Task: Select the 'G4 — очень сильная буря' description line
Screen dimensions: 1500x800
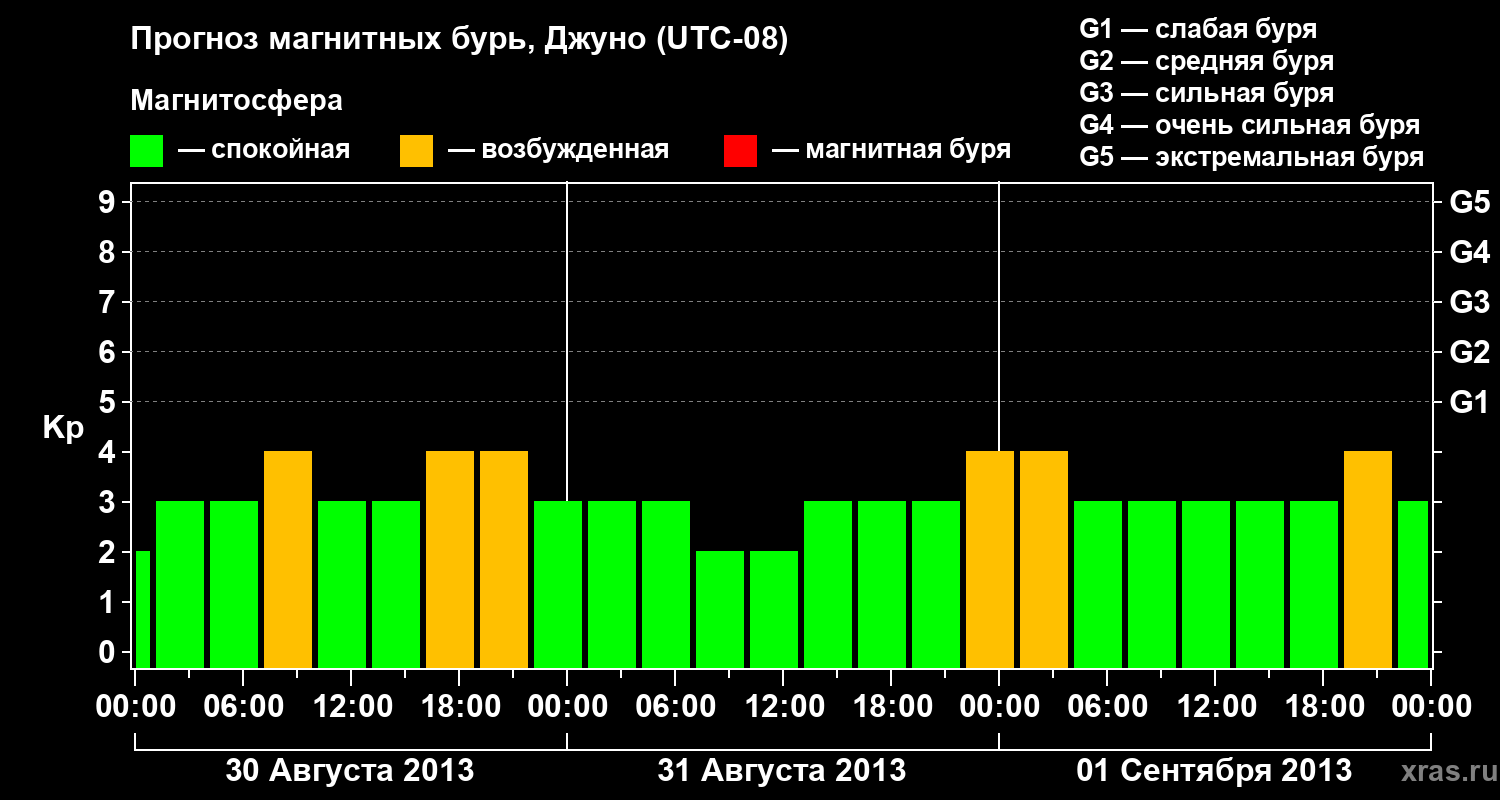Action: (x=1249, y=125)
